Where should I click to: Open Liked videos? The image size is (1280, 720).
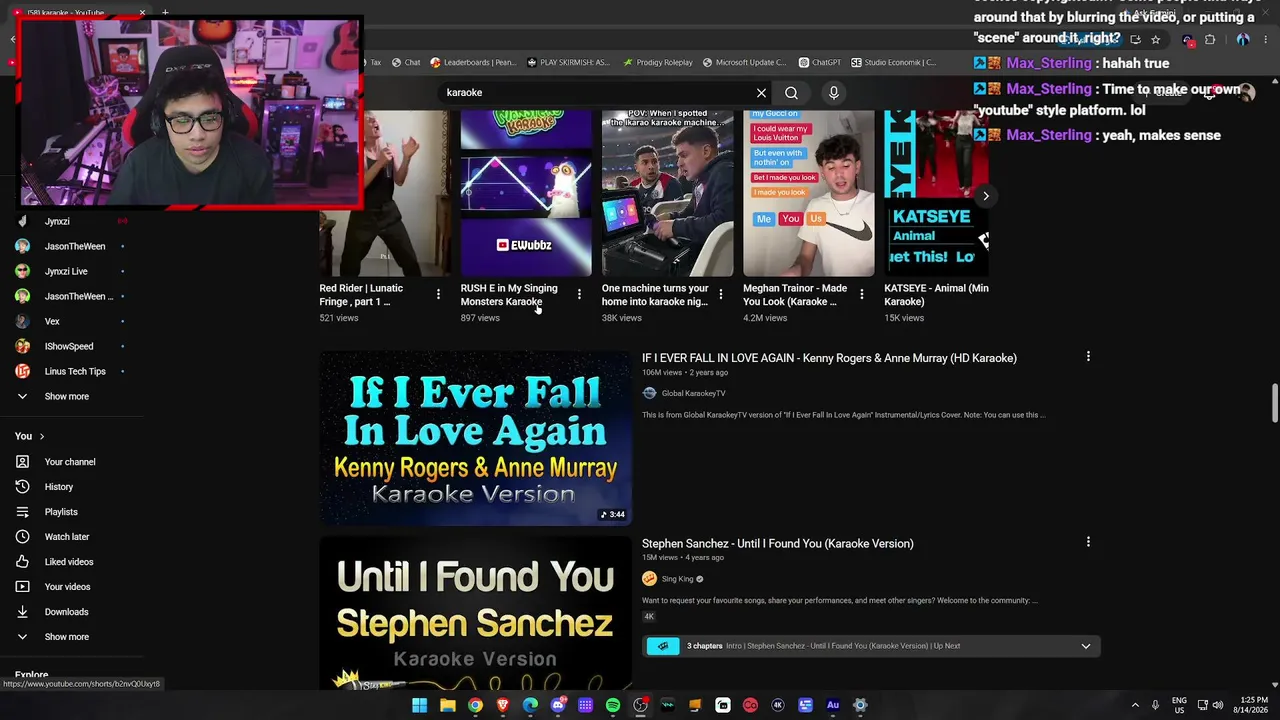[68, 562]
